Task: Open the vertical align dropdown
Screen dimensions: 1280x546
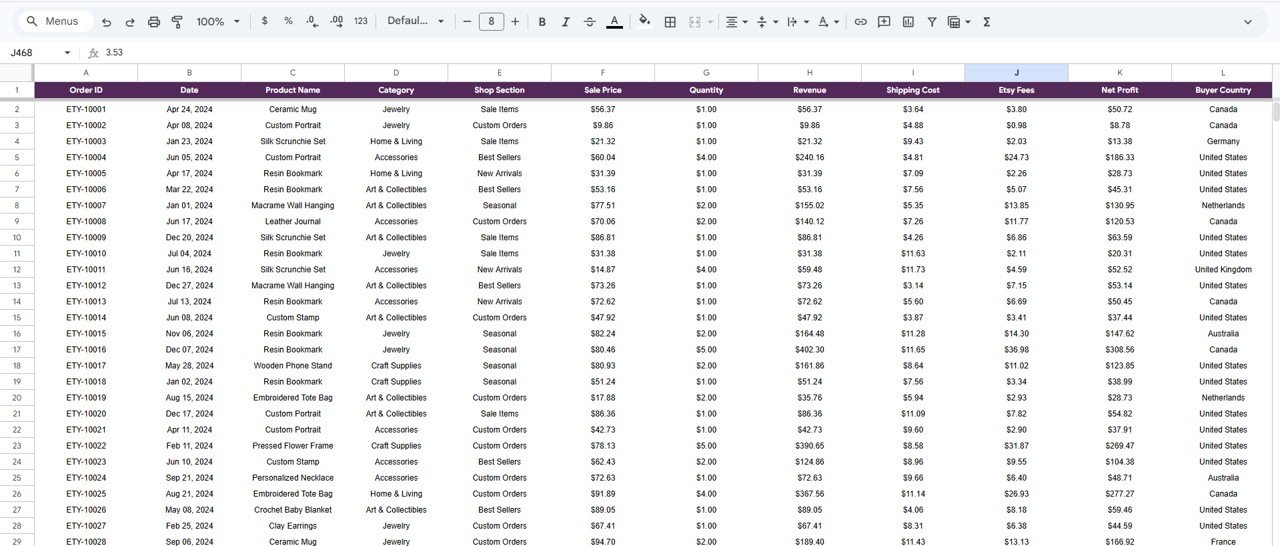Action: (x=767, y=21)
